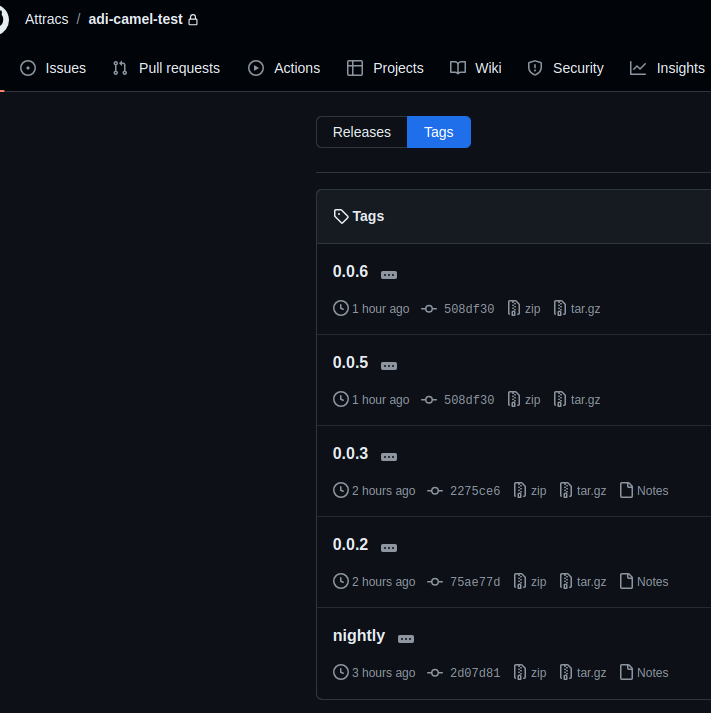The width and height of the screenshot is (711, 713).
Task: Open the Pull requests tab
Action: click(166, 68)
